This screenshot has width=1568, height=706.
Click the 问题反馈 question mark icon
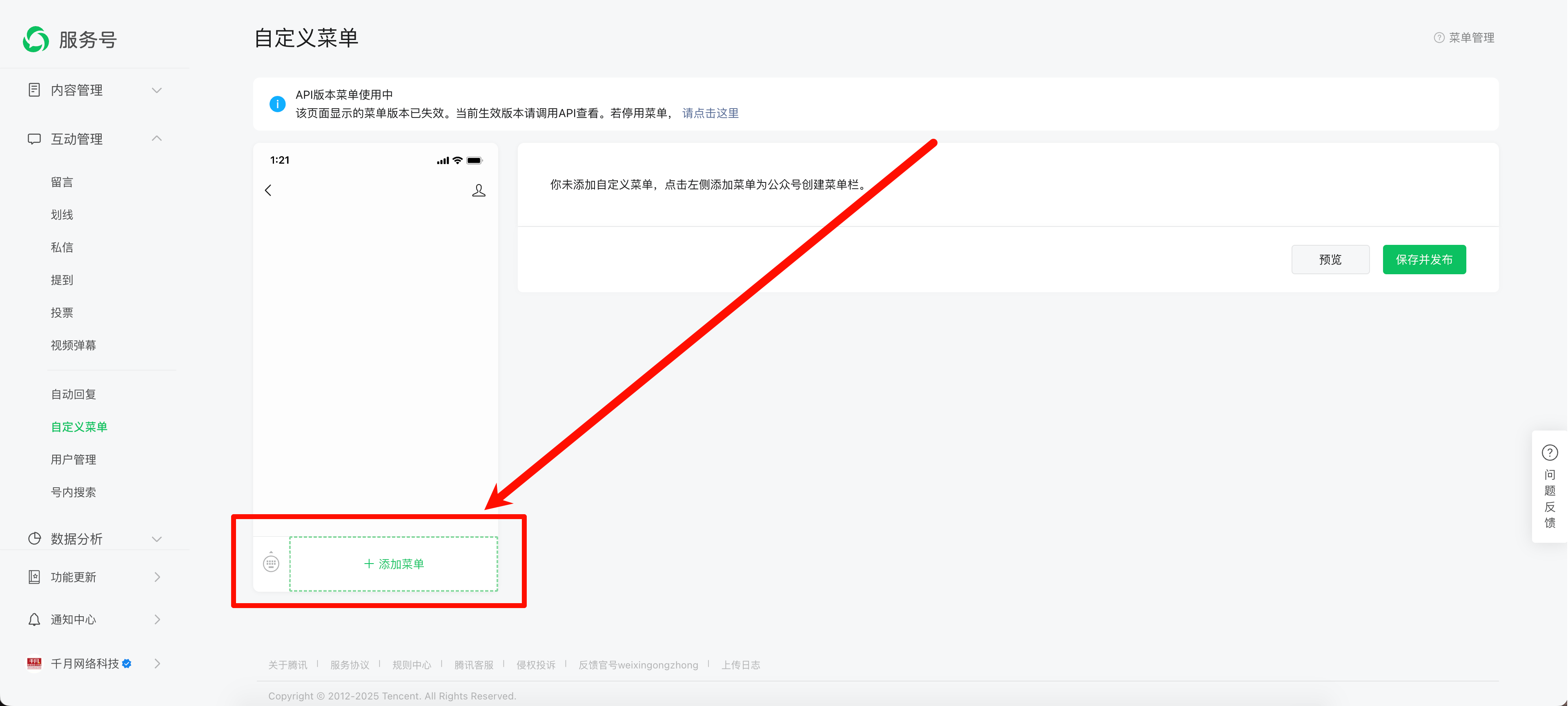[x=1550, y=453]
